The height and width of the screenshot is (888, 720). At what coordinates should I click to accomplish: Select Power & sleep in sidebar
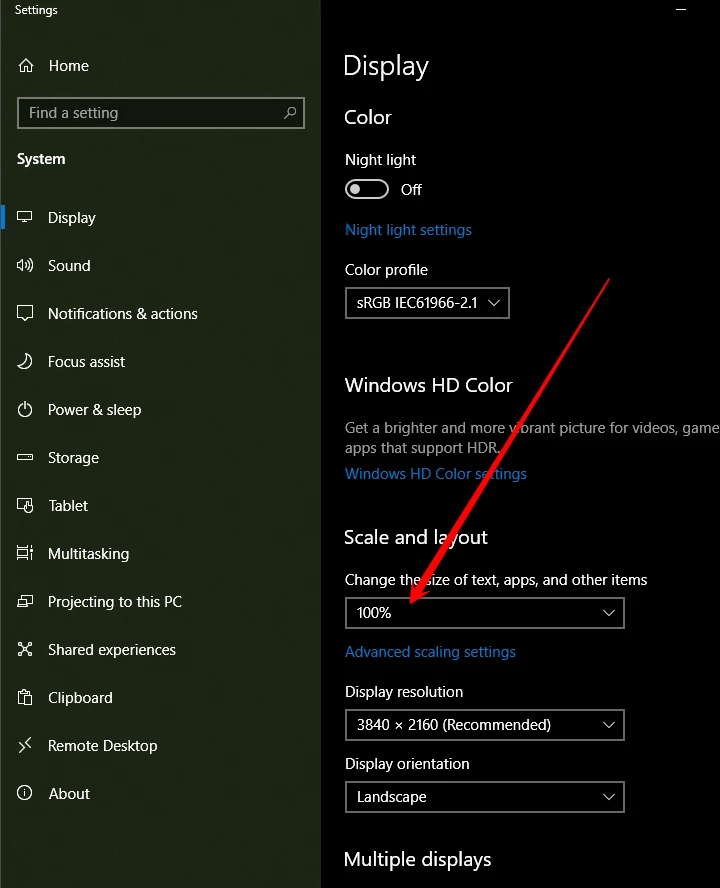click(95, 410)
